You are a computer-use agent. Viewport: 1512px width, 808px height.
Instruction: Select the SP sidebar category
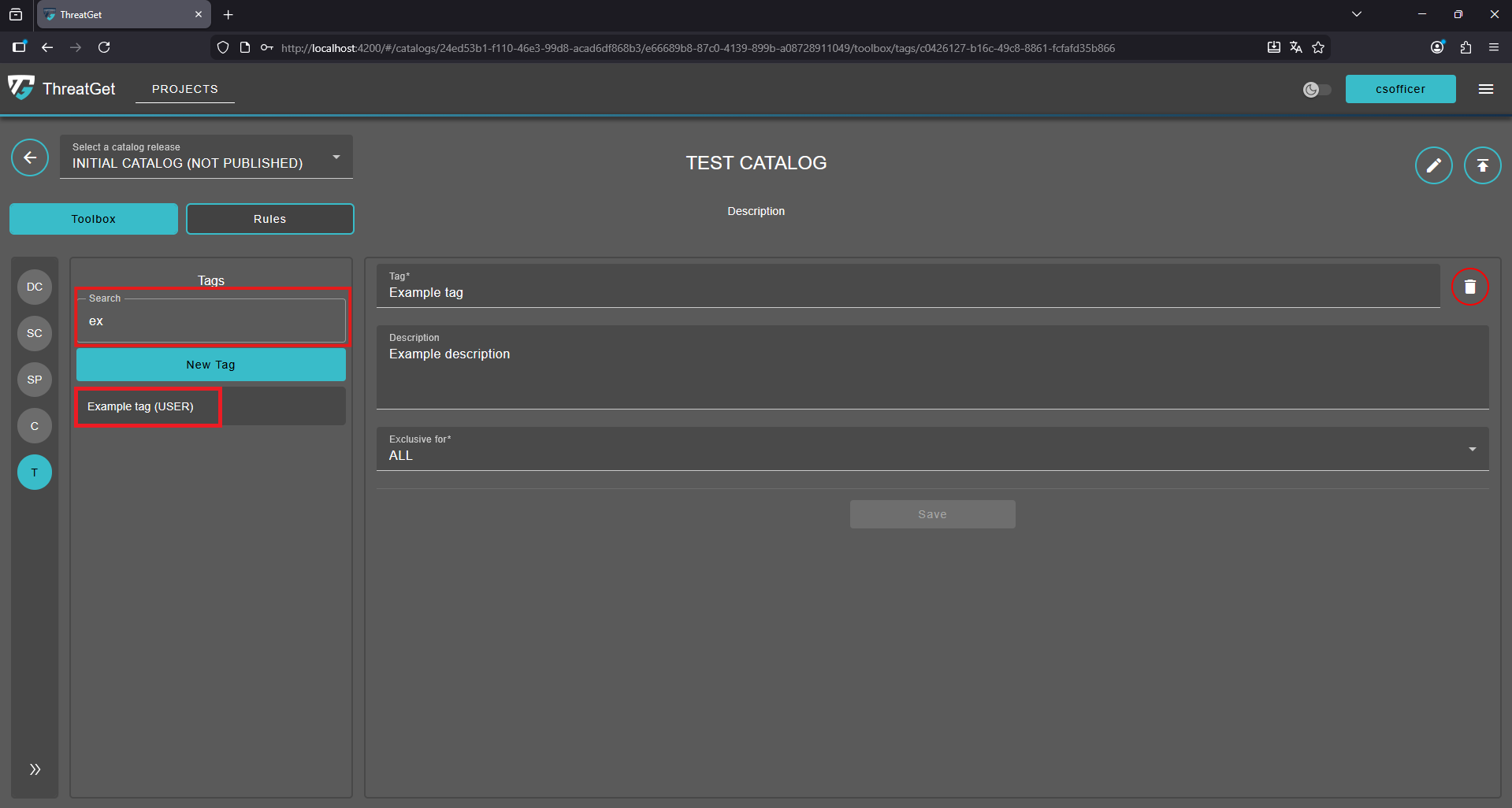pyautogui.click(x=35, y=380)
